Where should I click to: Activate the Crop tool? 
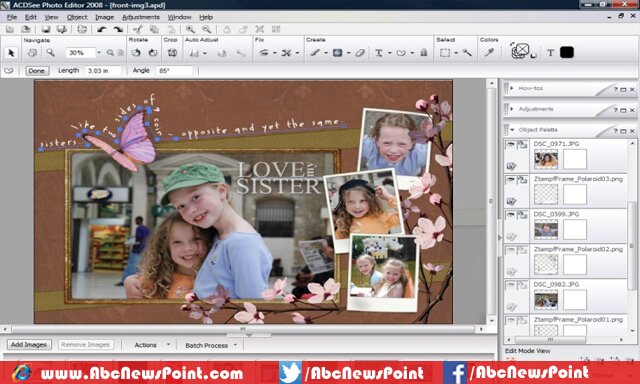click(x=172, y=53)
